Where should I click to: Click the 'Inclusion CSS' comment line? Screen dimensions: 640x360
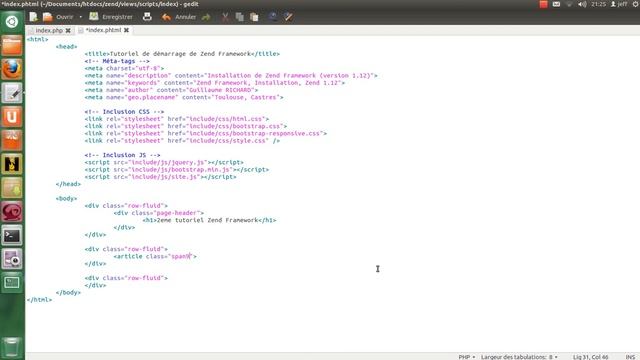pyautogui.click(x=124, y=112)
